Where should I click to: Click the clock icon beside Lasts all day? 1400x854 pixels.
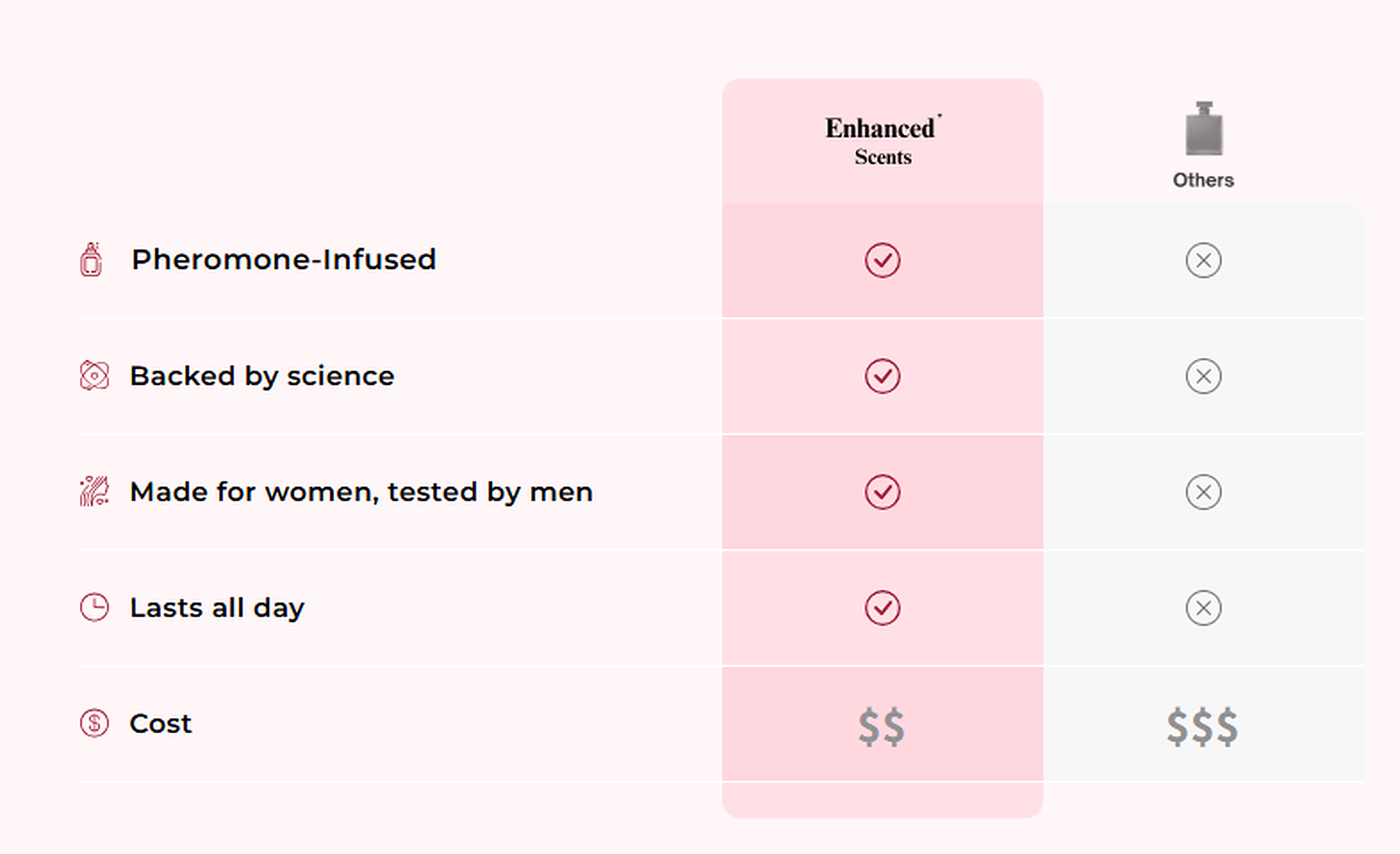tap(95, 608)
